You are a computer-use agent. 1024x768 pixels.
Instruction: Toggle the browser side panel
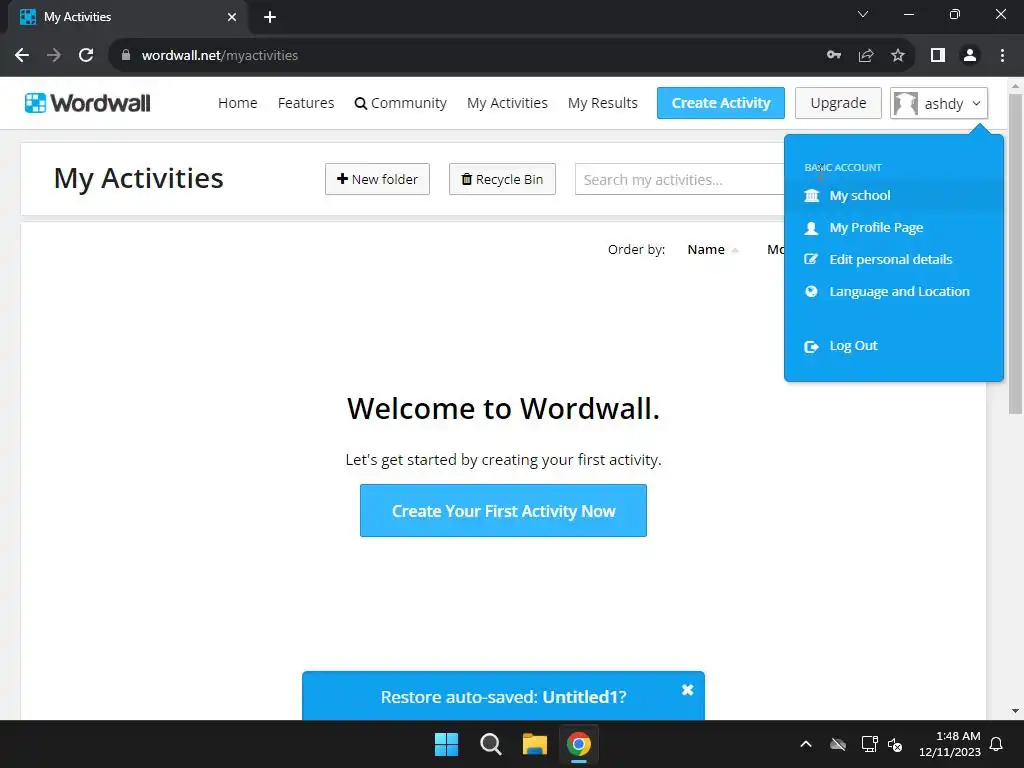[938, 56]
